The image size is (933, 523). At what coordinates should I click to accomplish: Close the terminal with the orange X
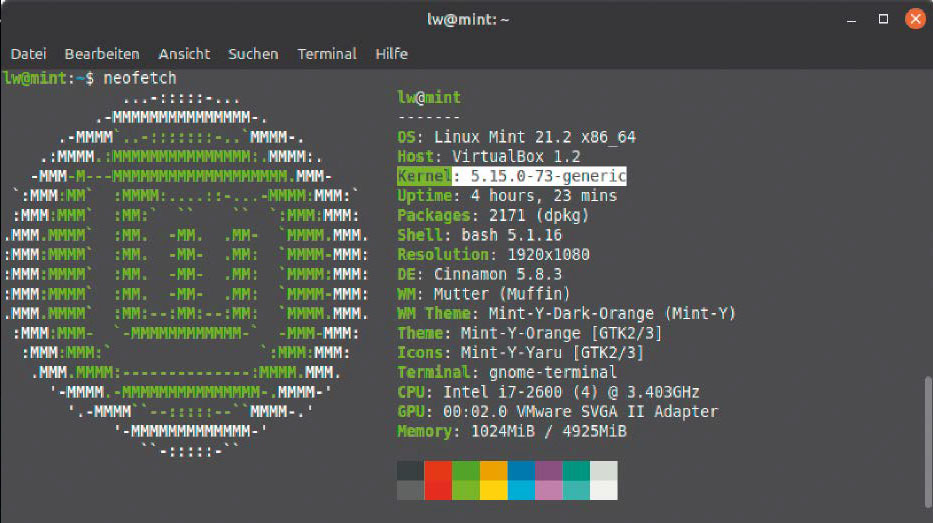point(915,19)
